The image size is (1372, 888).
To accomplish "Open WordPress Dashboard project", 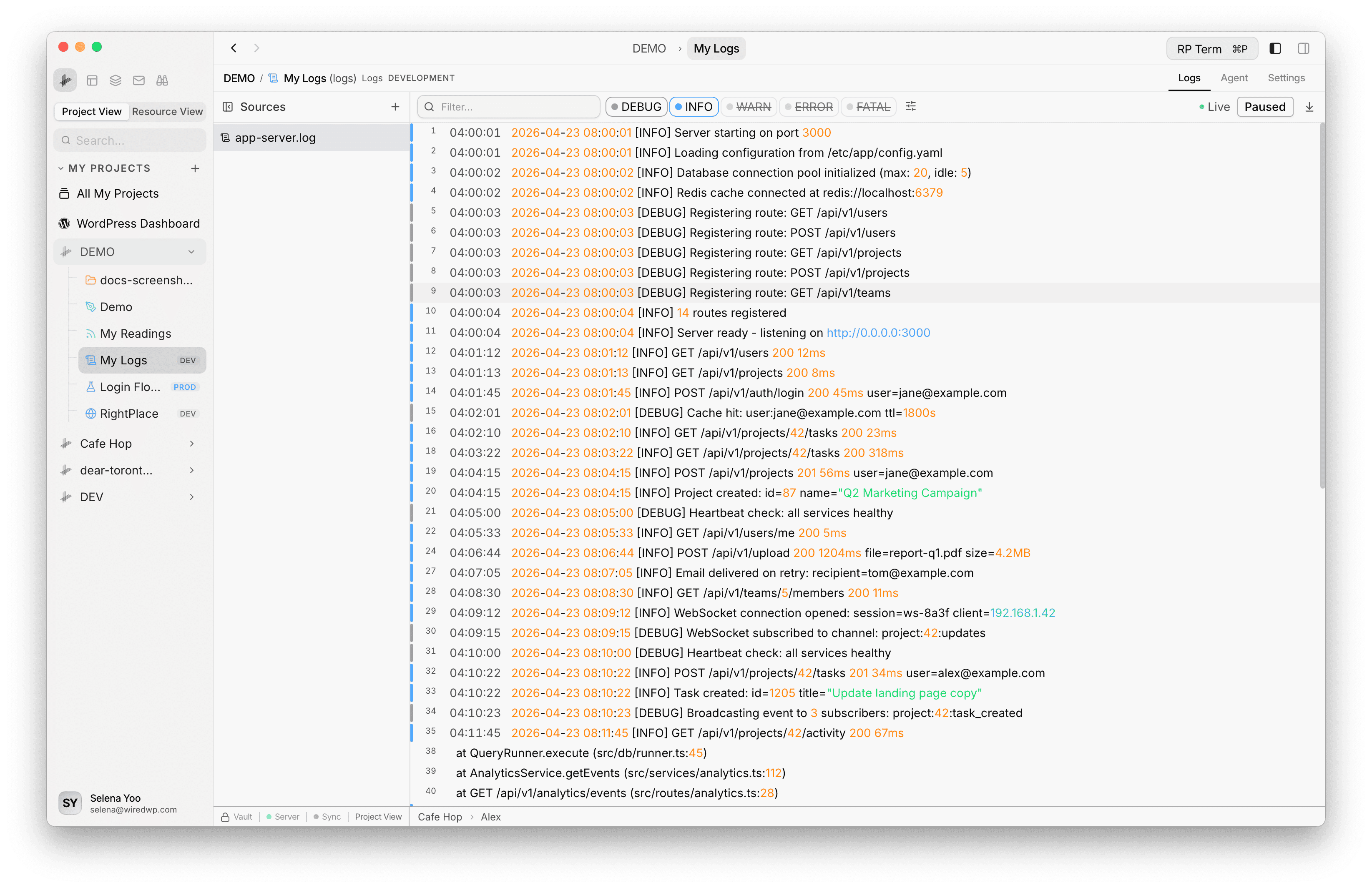I will (x=130, y=223).
